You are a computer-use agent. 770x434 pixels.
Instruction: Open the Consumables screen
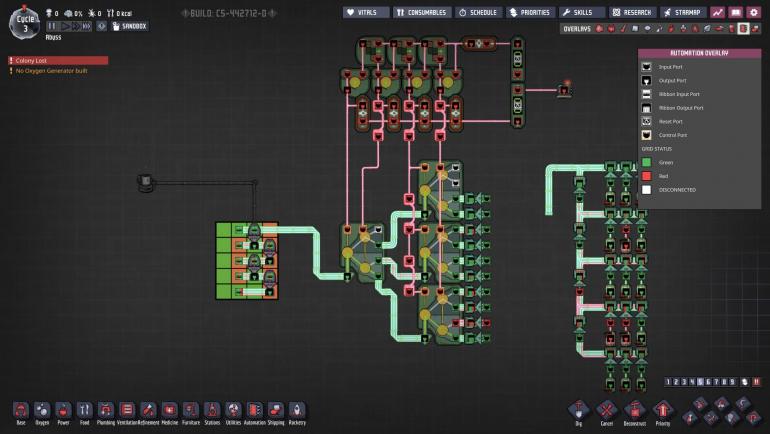coord(422,12)
